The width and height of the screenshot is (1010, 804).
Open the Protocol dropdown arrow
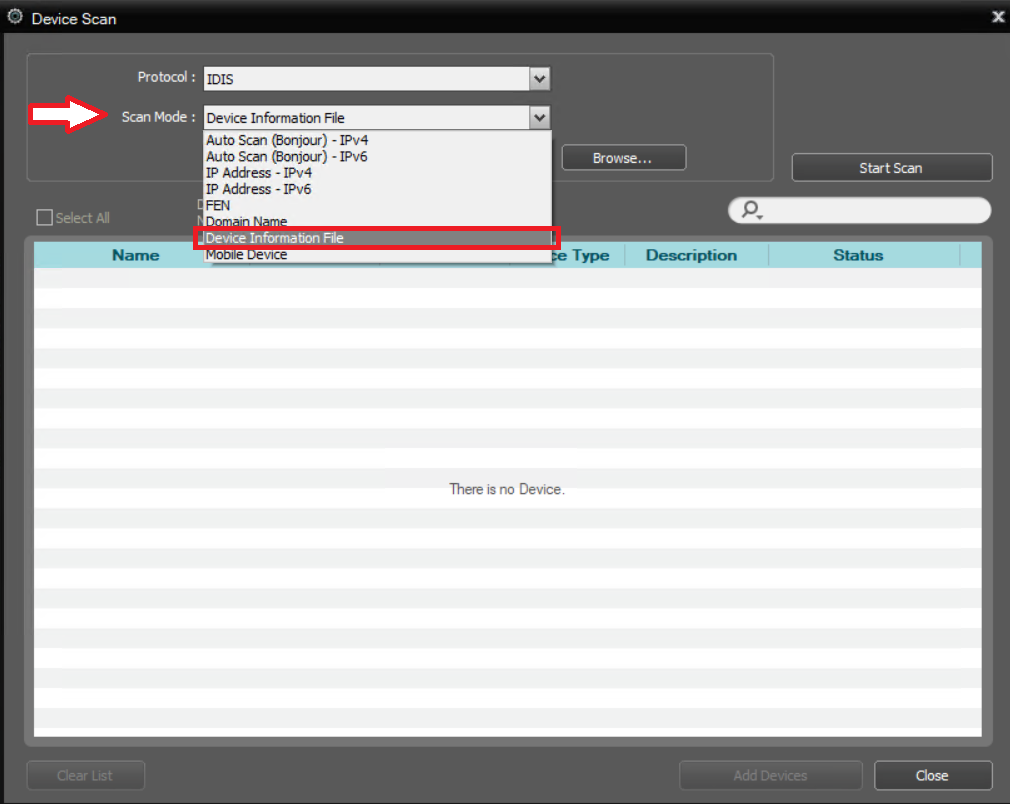(x=540, y=79)
